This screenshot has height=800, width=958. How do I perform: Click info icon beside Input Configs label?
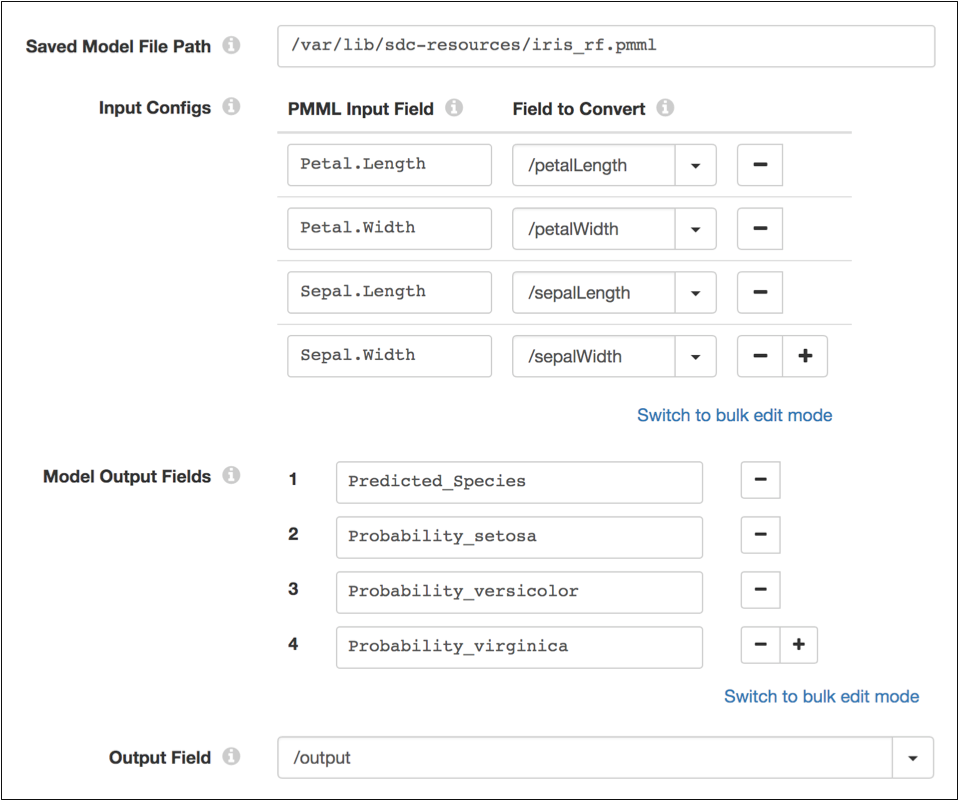point(232,107)
